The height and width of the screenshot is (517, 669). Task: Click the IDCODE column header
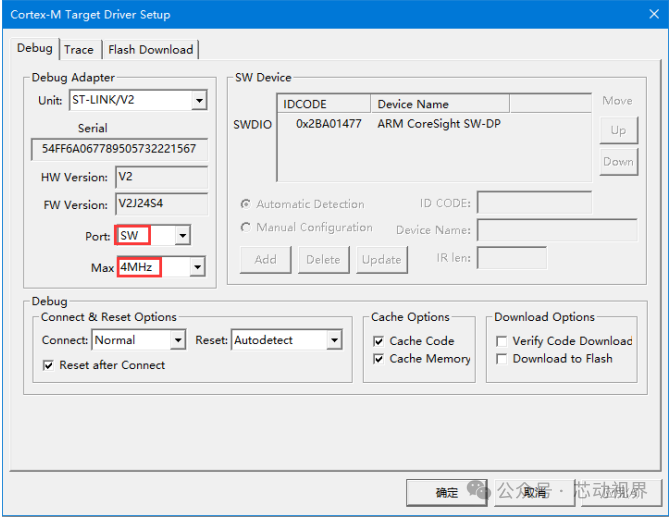click(x=324, y=104)
